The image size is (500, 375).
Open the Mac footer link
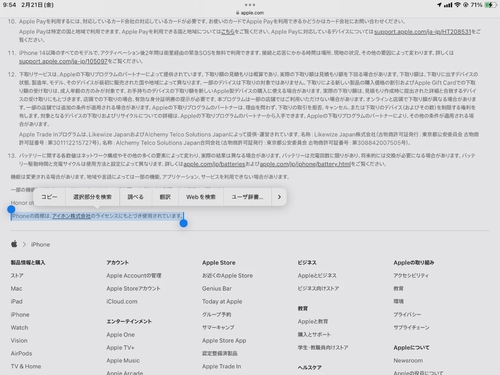pos(16,289)
